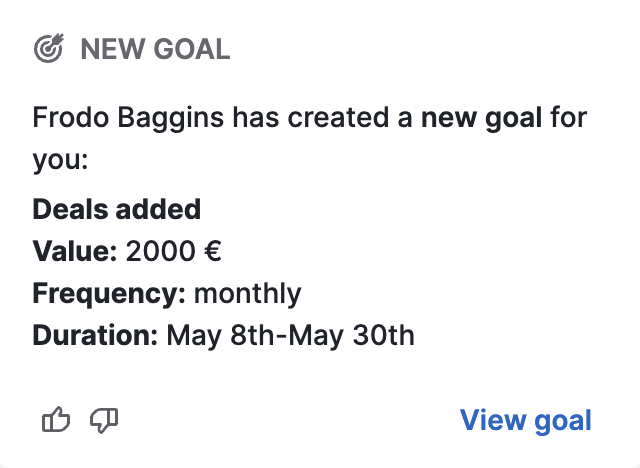Click the bold 'new goal' text
Viewport: 640px width, 468px height.
coord(481,118)
